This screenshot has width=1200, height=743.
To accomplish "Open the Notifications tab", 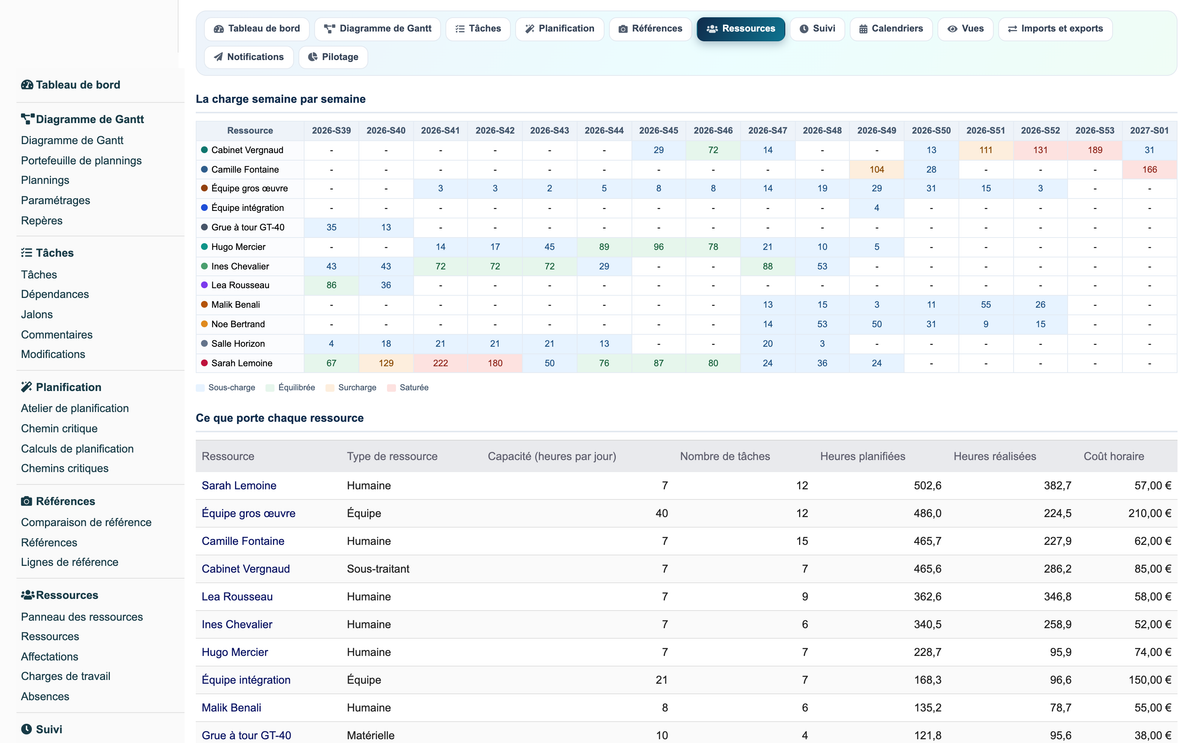I will pyautogui.click(x=249, y=57).
